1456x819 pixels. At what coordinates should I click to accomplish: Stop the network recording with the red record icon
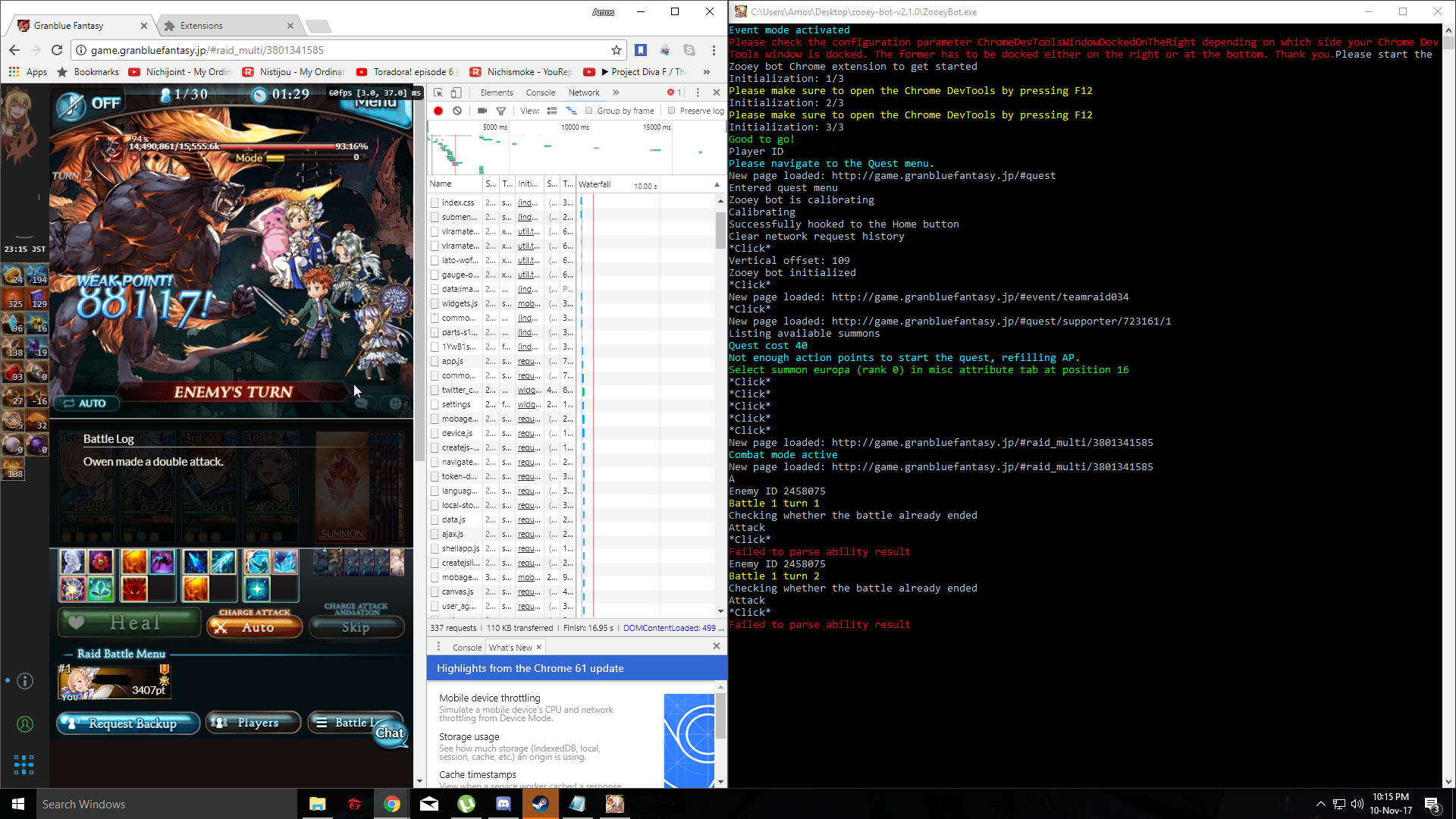pos(438,111)
